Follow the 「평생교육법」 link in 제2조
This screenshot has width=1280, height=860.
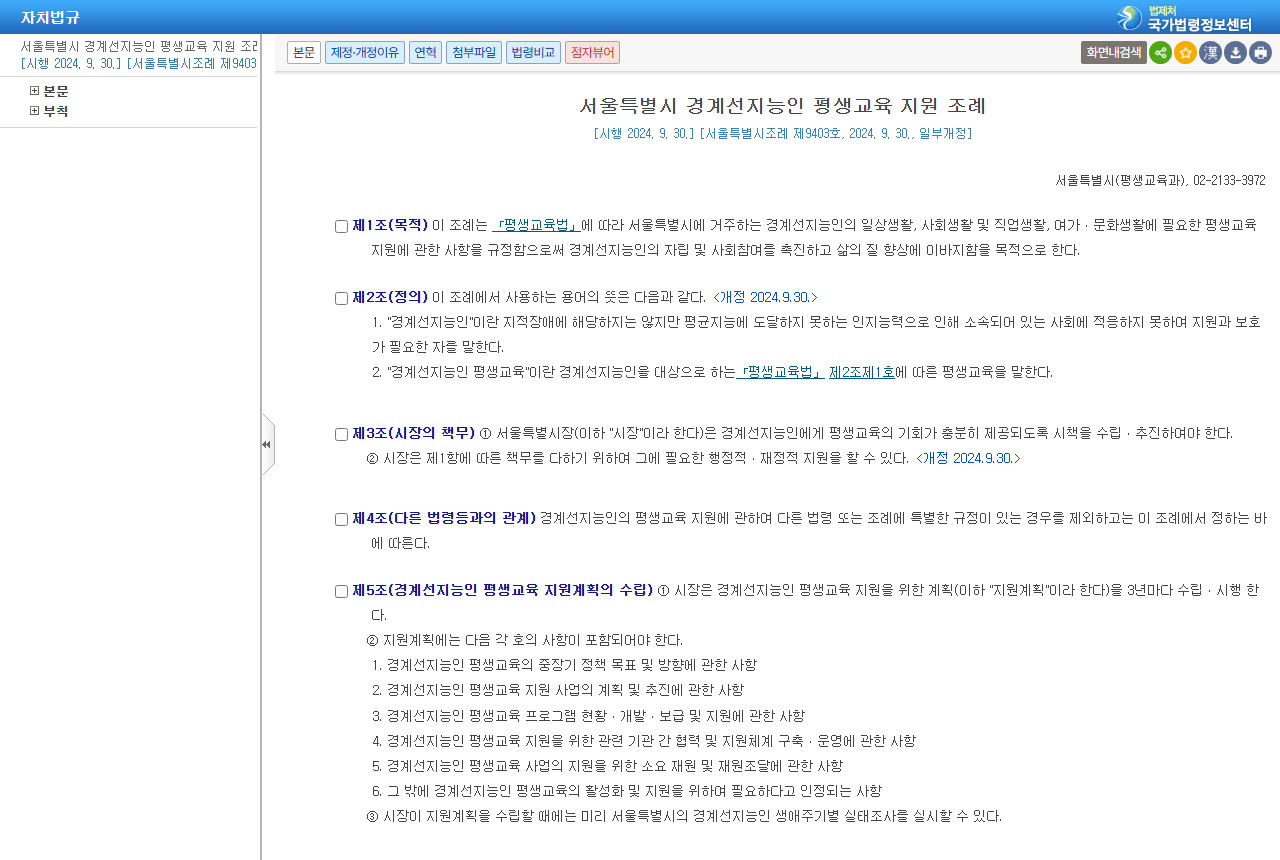780,372
